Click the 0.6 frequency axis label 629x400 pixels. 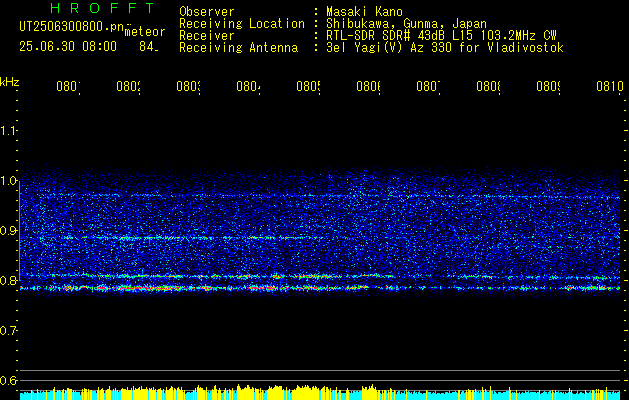tap(9, 380)
